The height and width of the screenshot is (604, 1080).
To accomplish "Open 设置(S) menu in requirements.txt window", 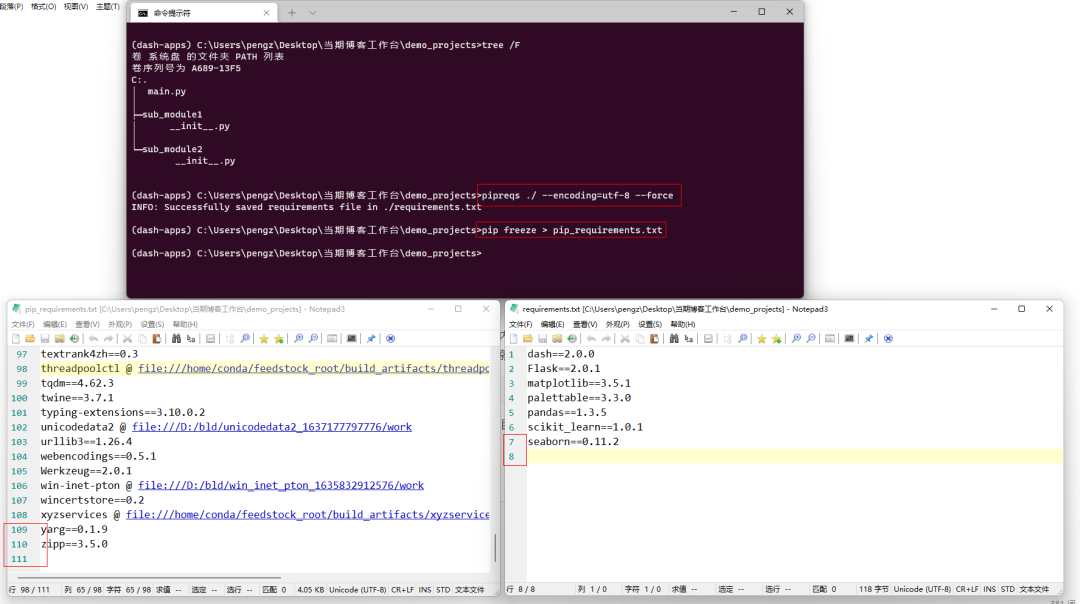I will tap(650, 324).
